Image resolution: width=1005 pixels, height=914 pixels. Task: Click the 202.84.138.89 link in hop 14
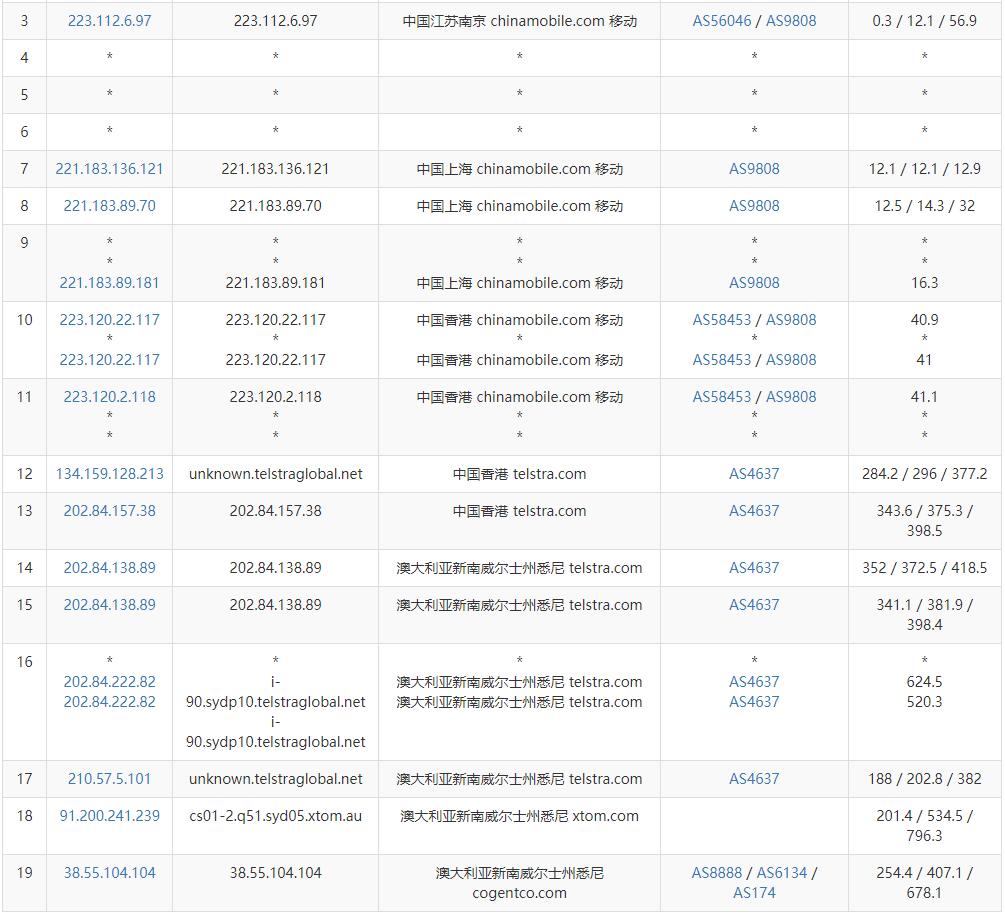110,568
